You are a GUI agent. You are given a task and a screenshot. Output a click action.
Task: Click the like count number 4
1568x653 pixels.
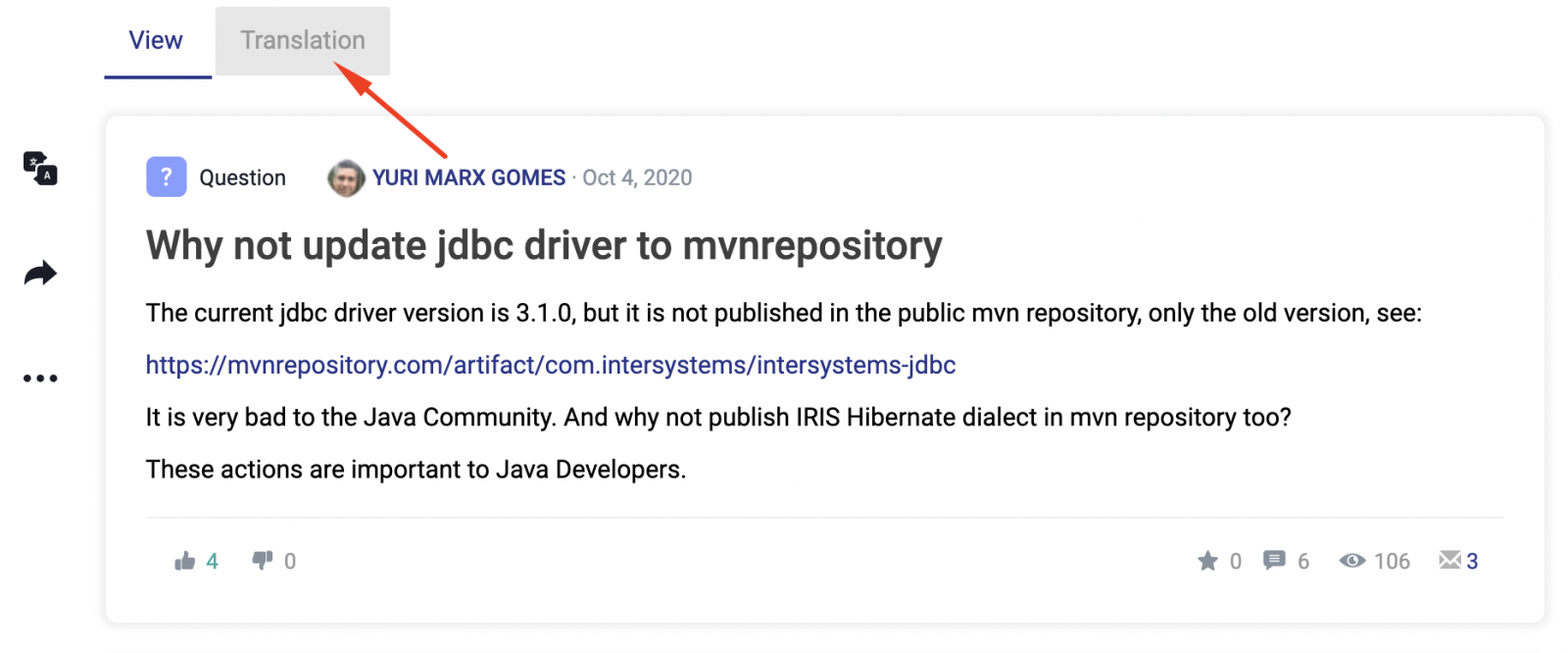pos(212,561)
